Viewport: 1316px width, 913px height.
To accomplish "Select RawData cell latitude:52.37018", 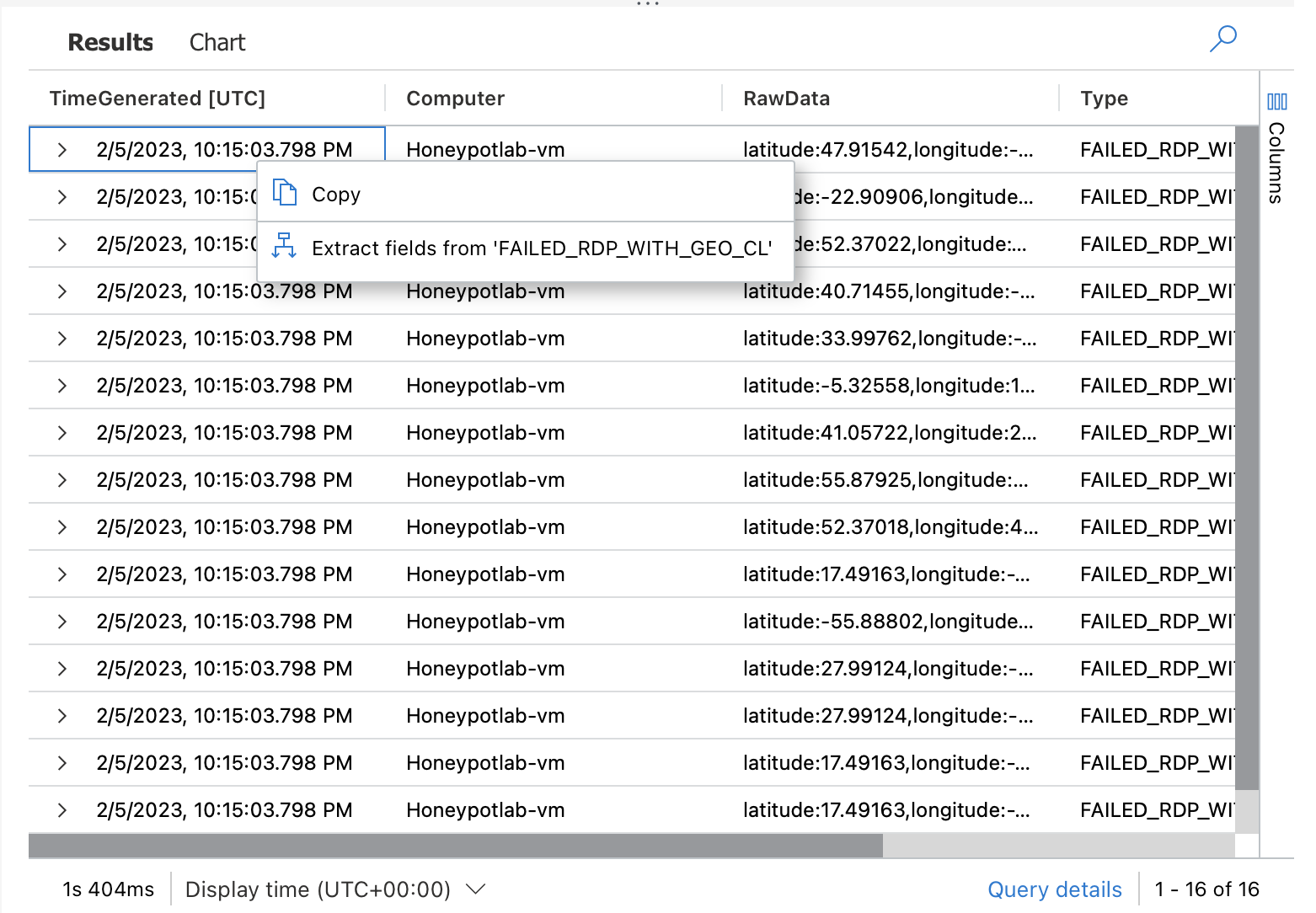I will coord(890,527).
